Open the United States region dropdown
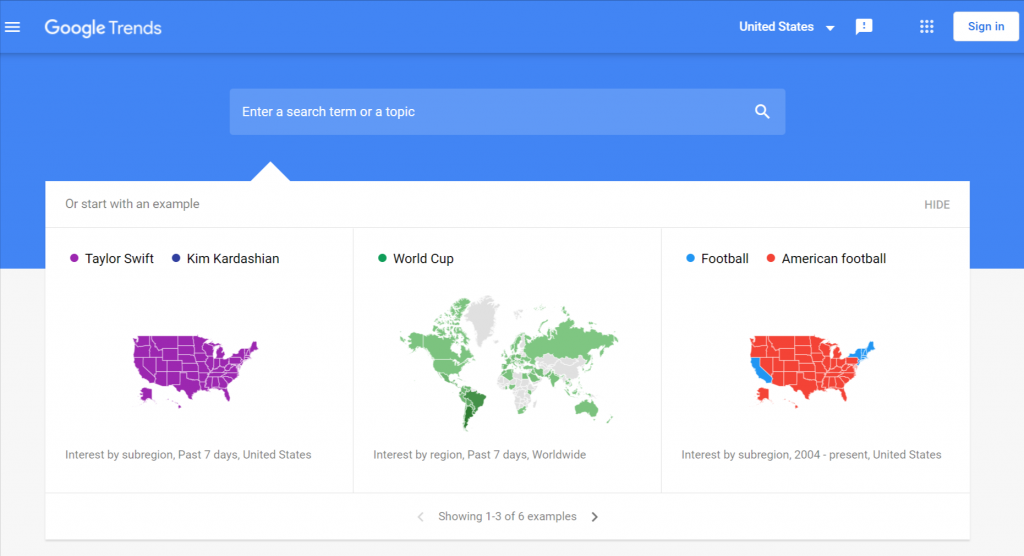The width and height of the screenshot is (1024, 556). tap(787, 27)
